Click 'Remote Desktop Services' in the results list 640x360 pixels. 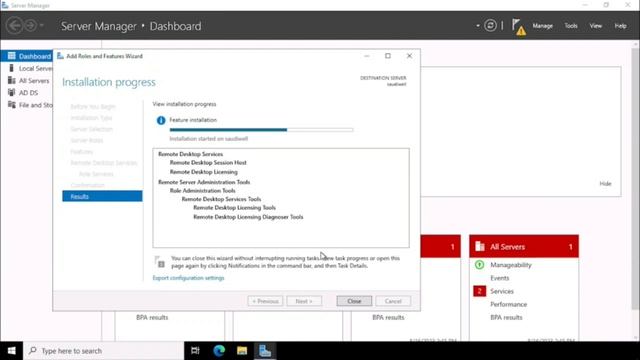tap(191, 154)
